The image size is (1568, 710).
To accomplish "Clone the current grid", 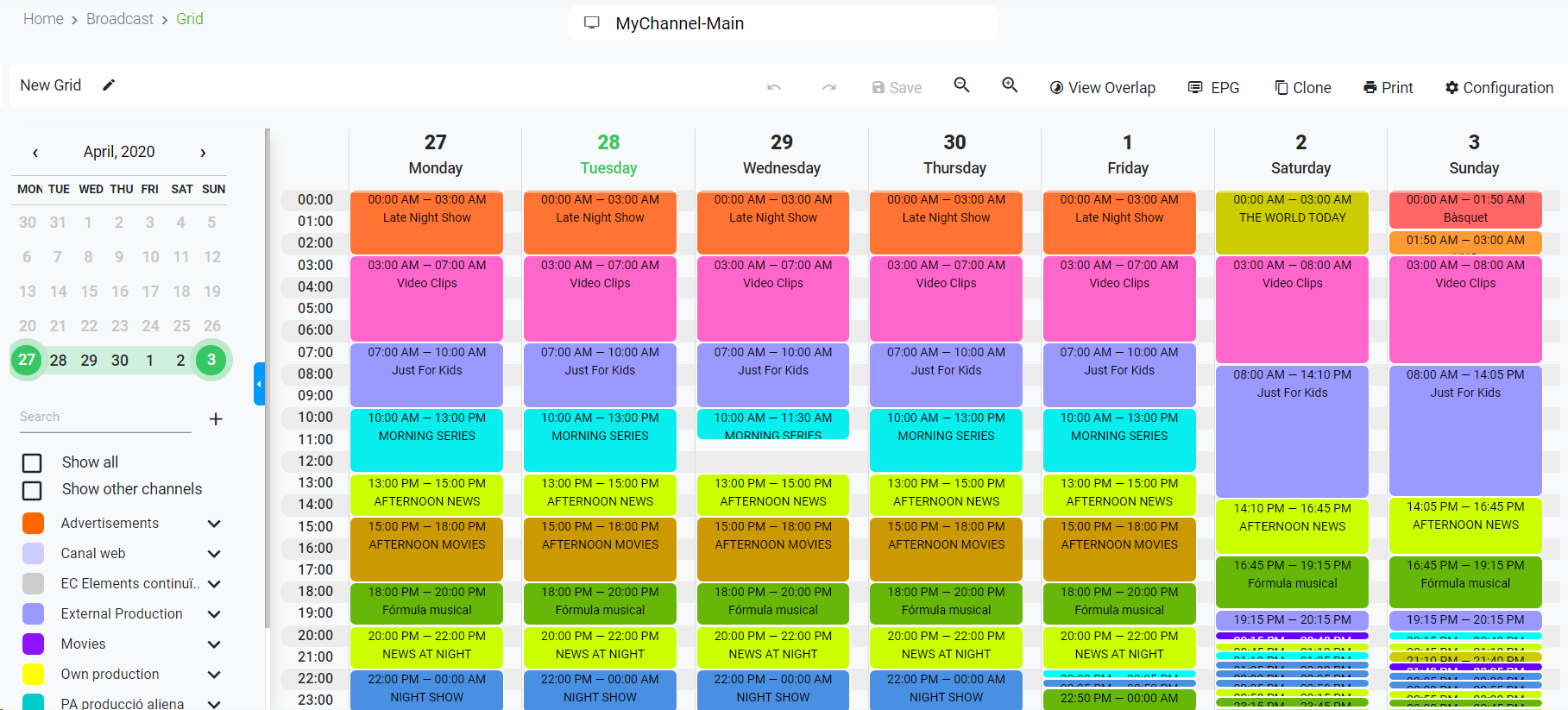I will [x=1303, y=88].
